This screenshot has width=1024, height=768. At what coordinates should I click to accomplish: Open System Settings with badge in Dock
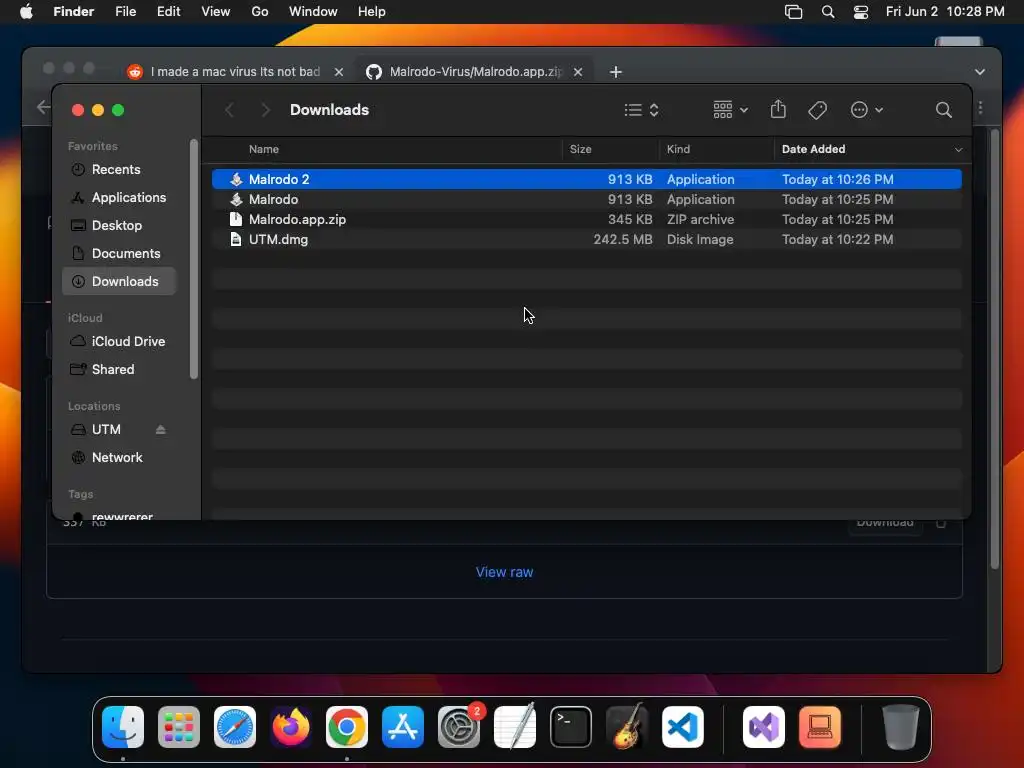tap(459, 727)
